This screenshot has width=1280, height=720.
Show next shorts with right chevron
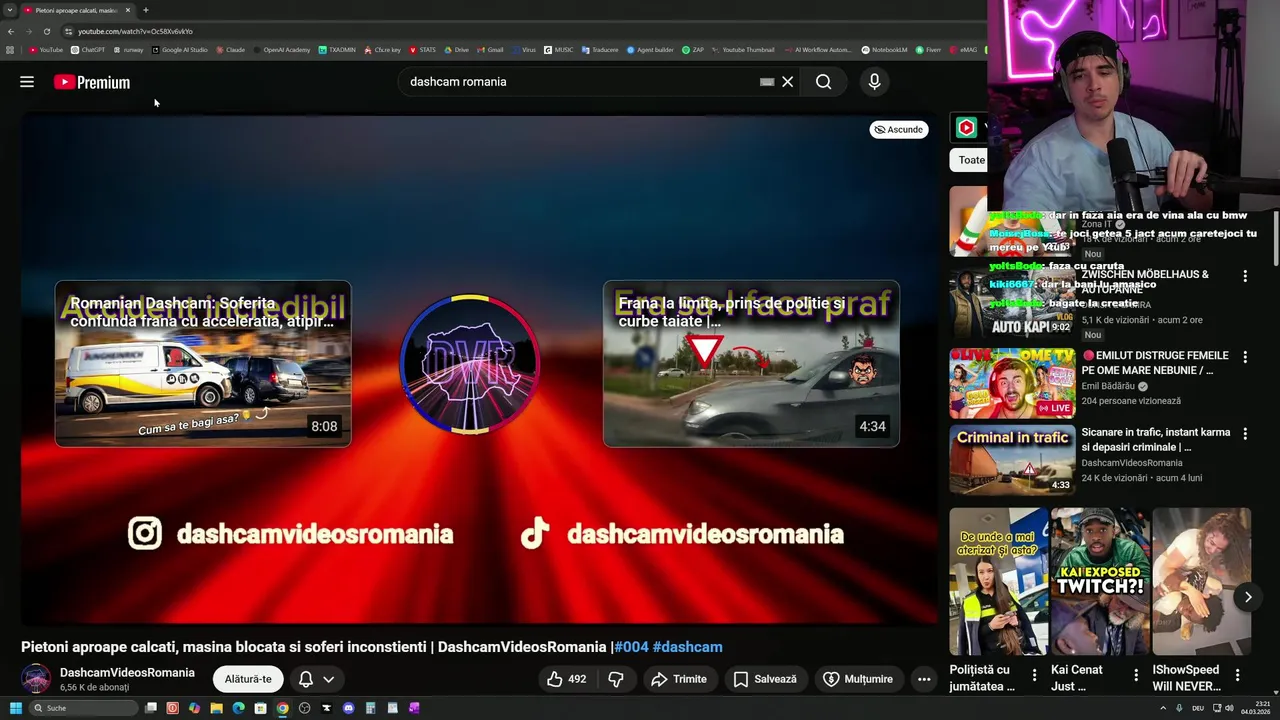[x=1247, y=597]
